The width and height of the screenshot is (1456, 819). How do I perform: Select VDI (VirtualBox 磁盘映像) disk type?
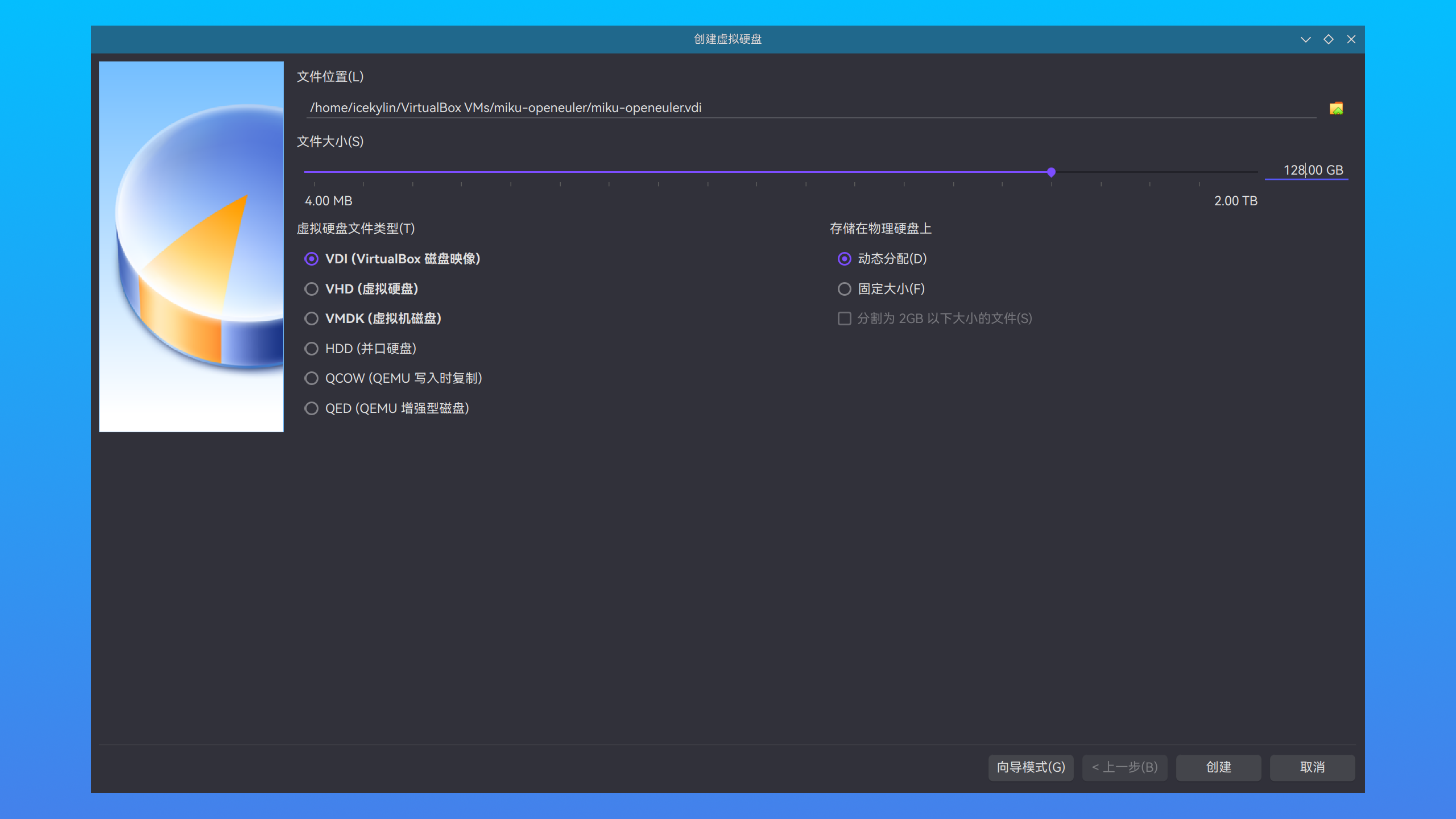pyautogui.click(x=392, y=259)
